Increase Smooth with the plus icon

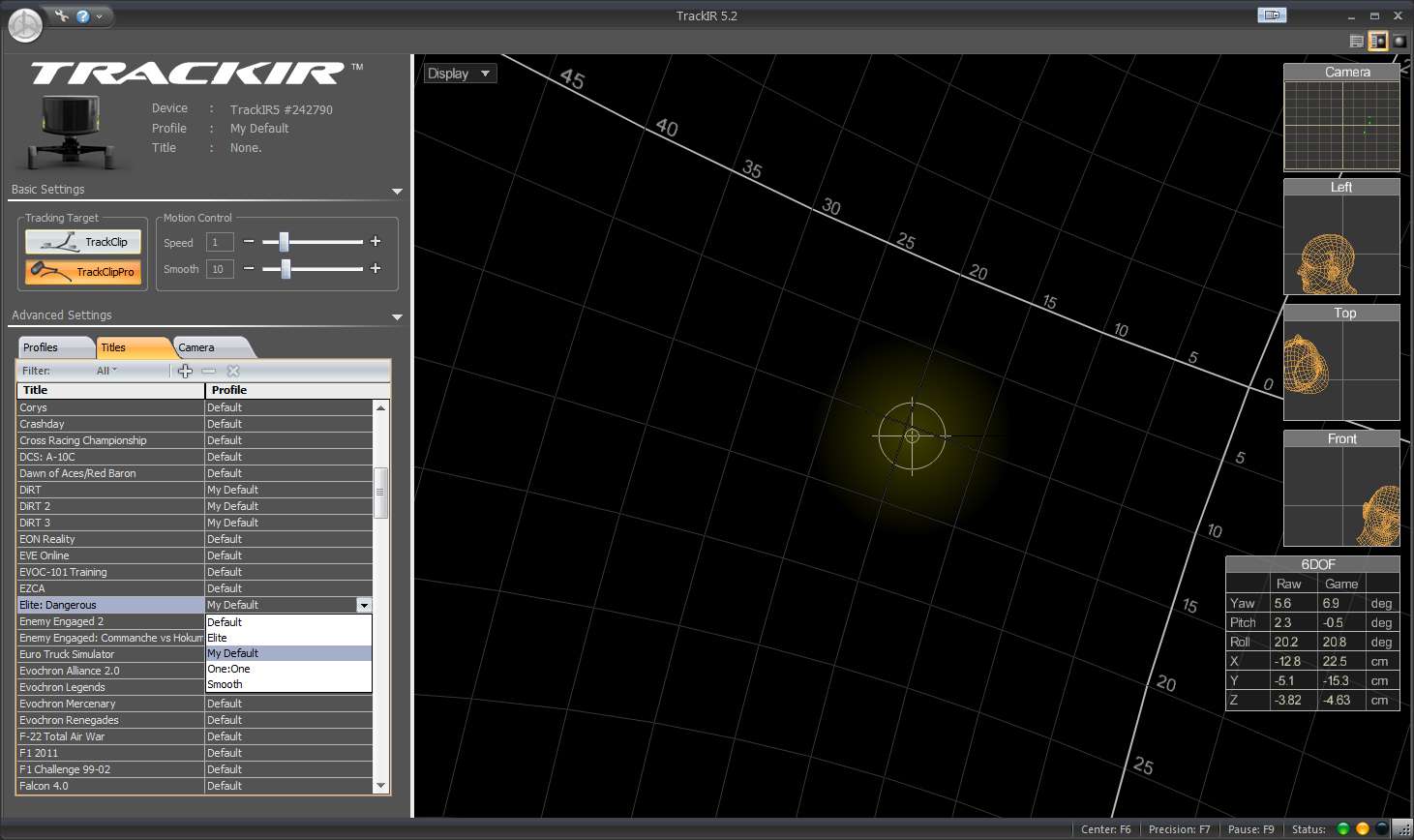pyautogui.click(x=376, y=268)
